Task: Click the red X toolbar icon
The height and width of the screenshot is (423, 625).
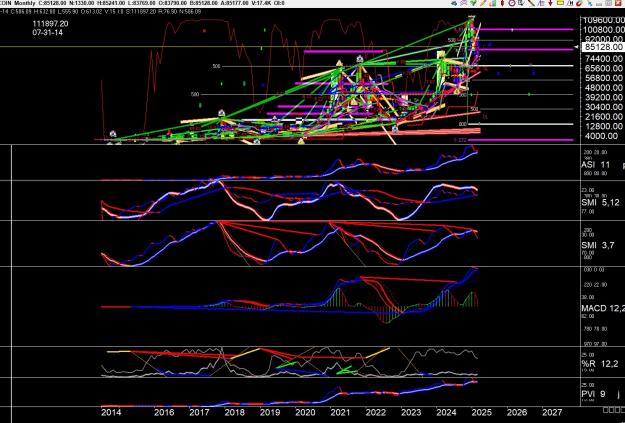Action: (619, 3)
